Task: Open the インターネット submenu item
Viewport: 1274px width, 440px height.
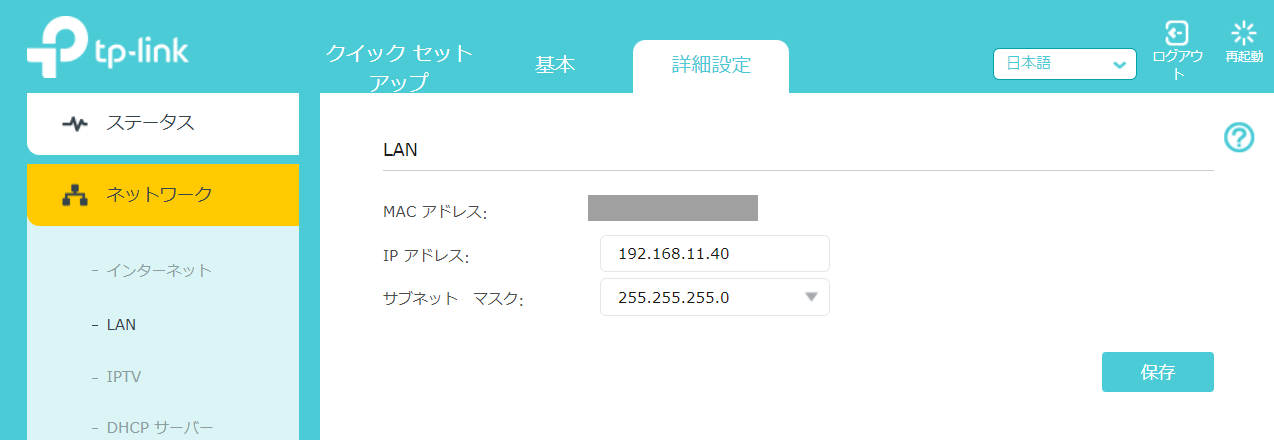Action: point(159,270)
